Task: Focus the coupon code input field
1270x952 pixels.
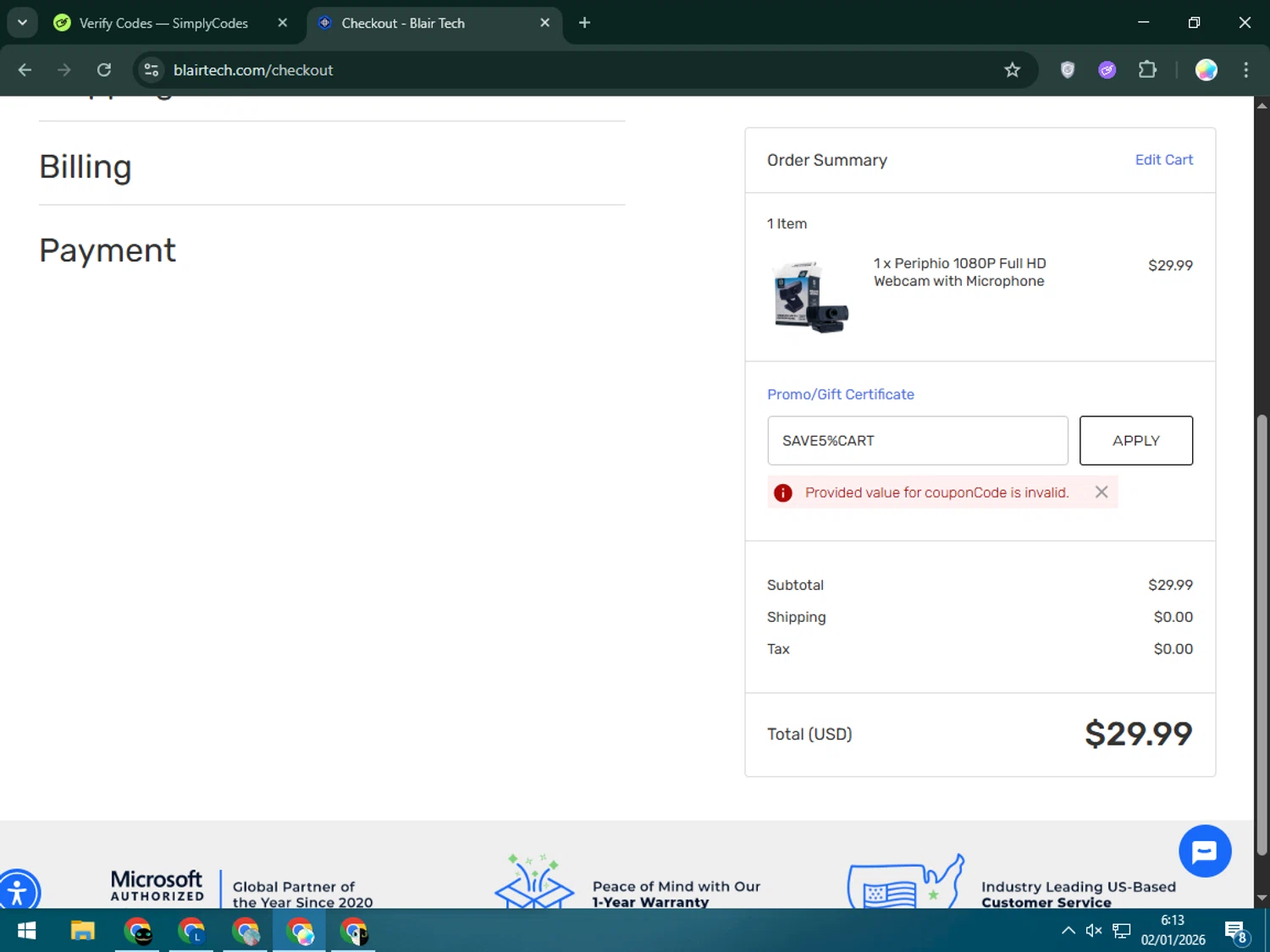Action: point(918,440)
